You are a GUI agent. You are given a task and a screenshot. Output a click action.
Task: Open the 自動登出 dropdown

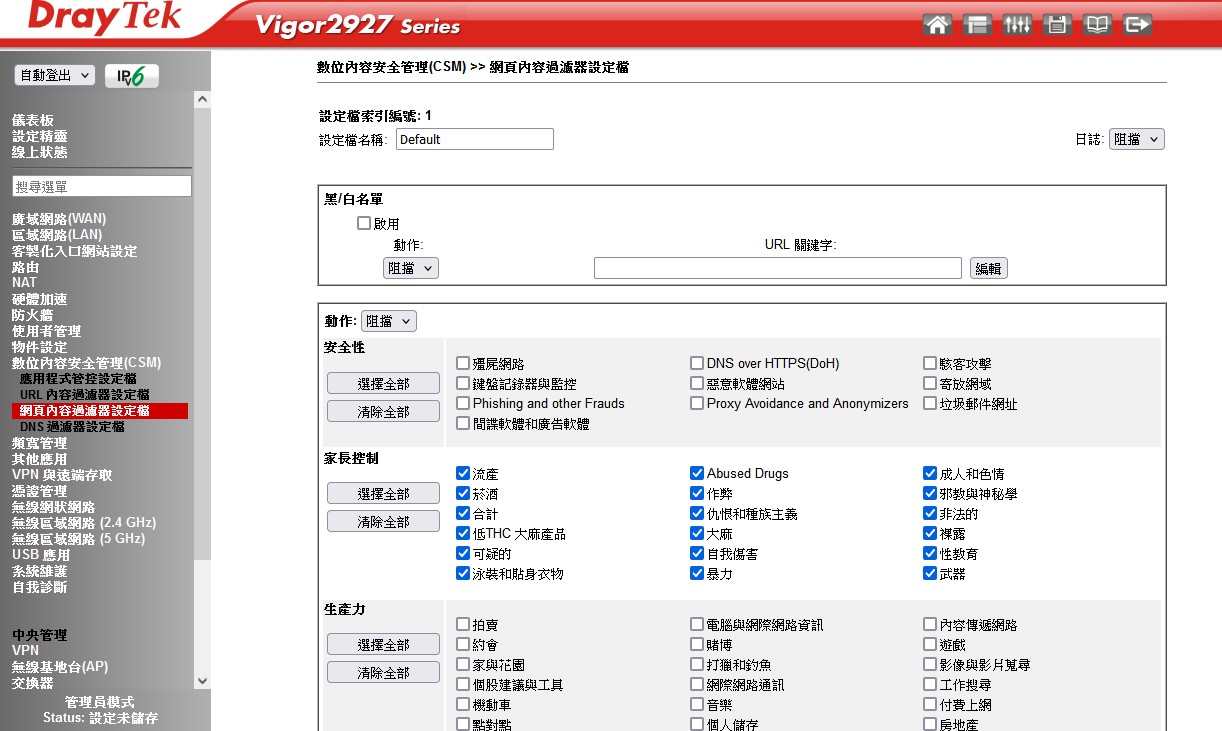click(55, 75)
